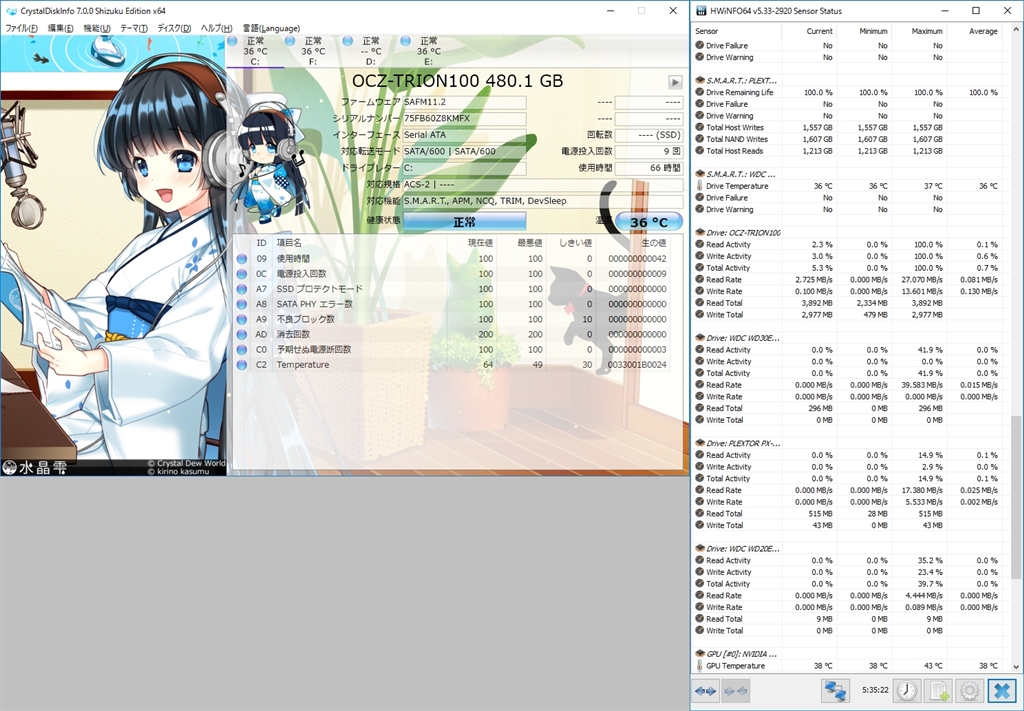Click the Drive: PLEXTOR PX group icon

tap(699, 443)
